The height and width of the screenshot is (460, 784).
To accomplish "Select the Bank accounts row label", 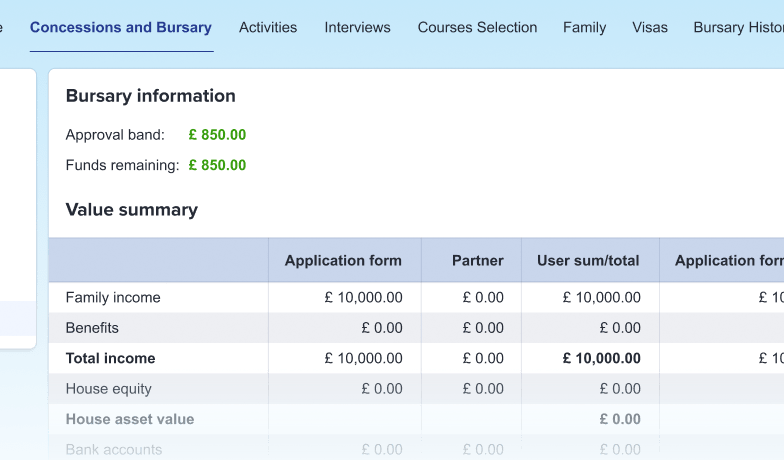I will pos(114,450).
